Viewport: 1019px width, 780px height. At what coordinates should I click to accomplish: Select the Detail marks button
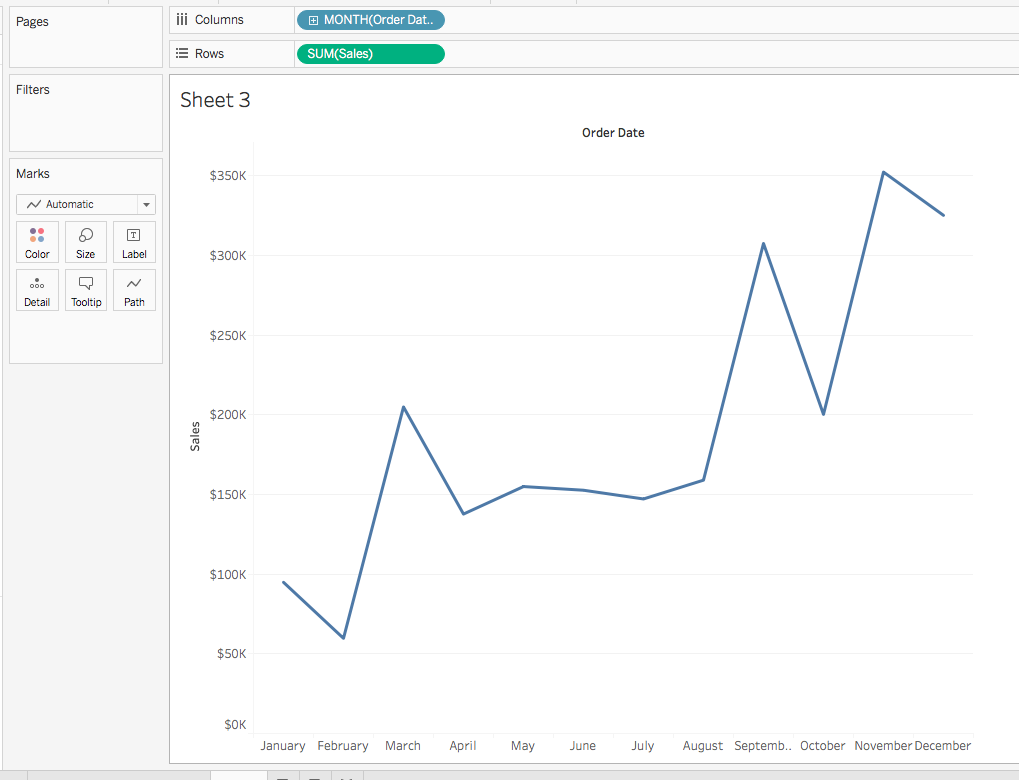point(37,290)
